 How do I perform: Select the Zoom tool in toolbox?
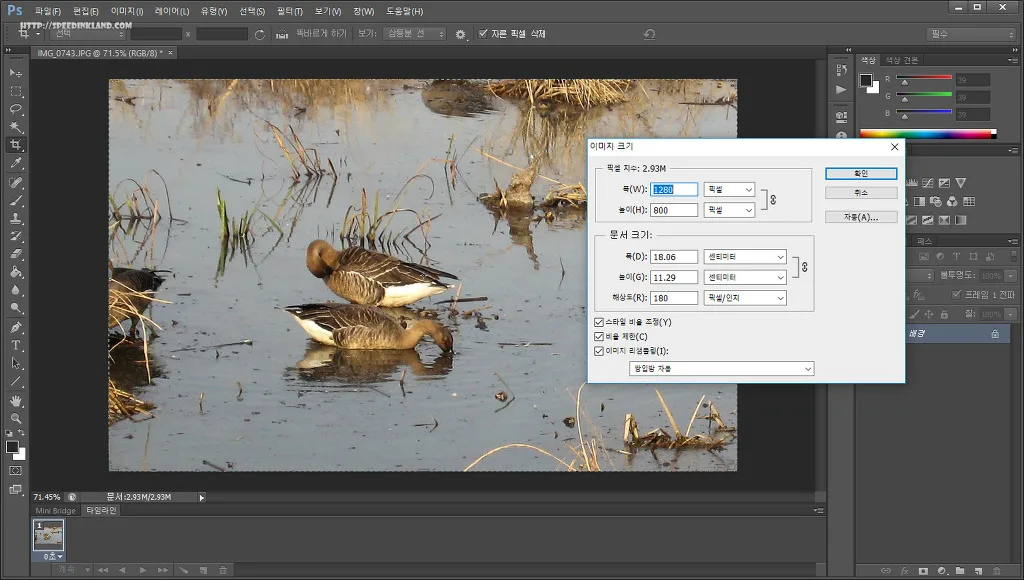pyautogui.click(x=16, y=418)
